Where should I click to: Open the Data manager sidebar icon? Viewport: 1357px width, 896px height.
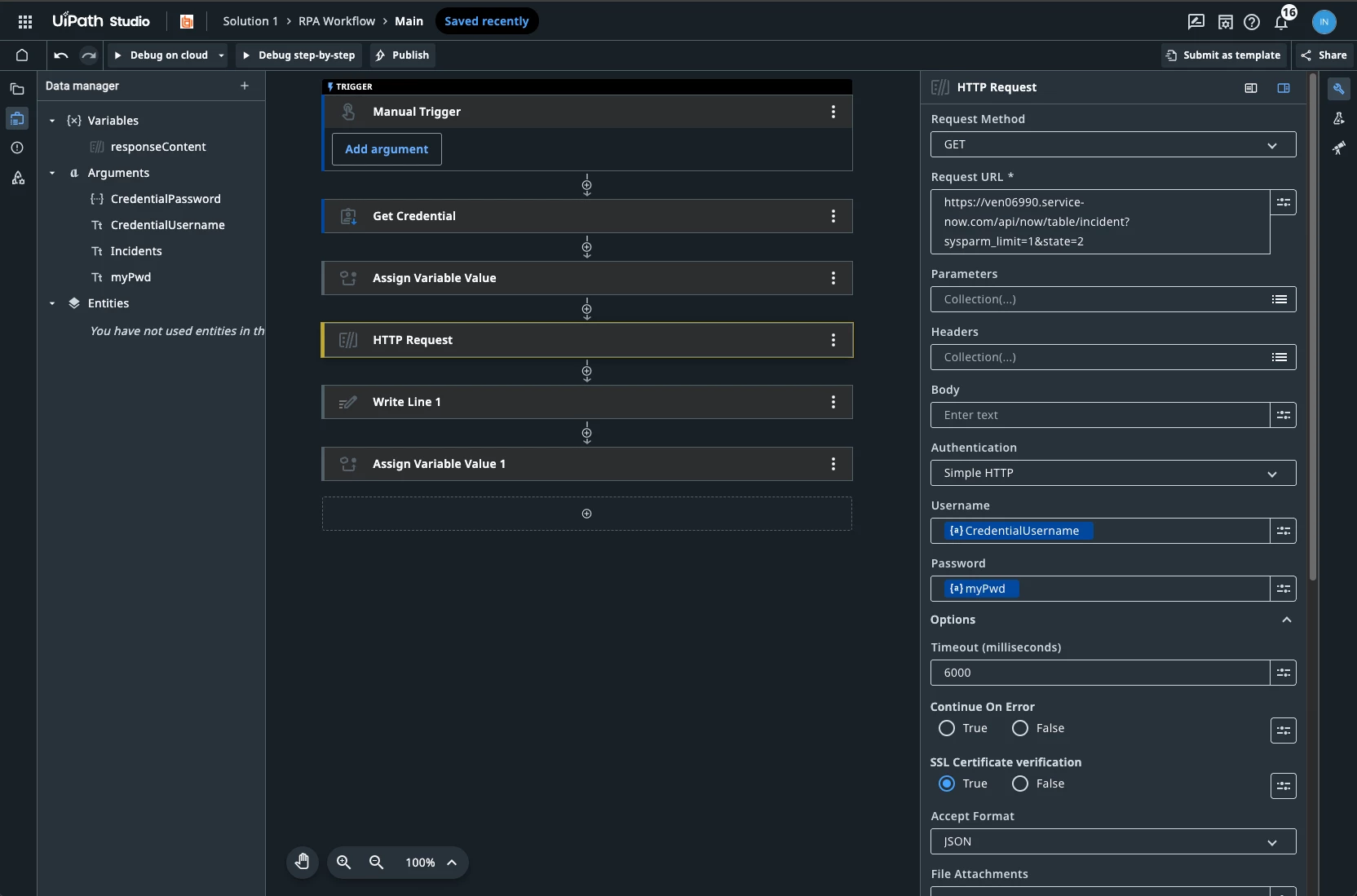17,118
